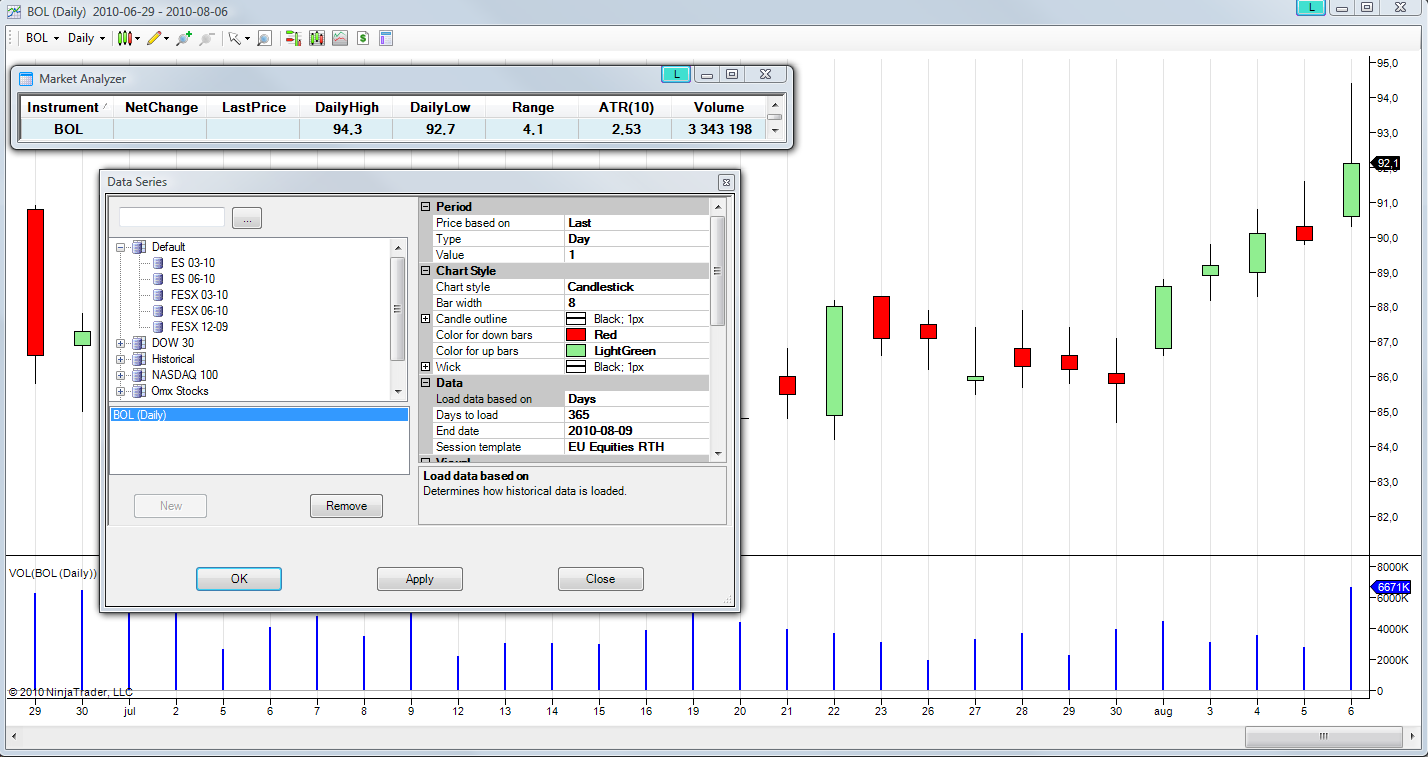This screenshot has height=757, width=1428.
Task: Click the chart window link L button
Action: [1311, 7]
